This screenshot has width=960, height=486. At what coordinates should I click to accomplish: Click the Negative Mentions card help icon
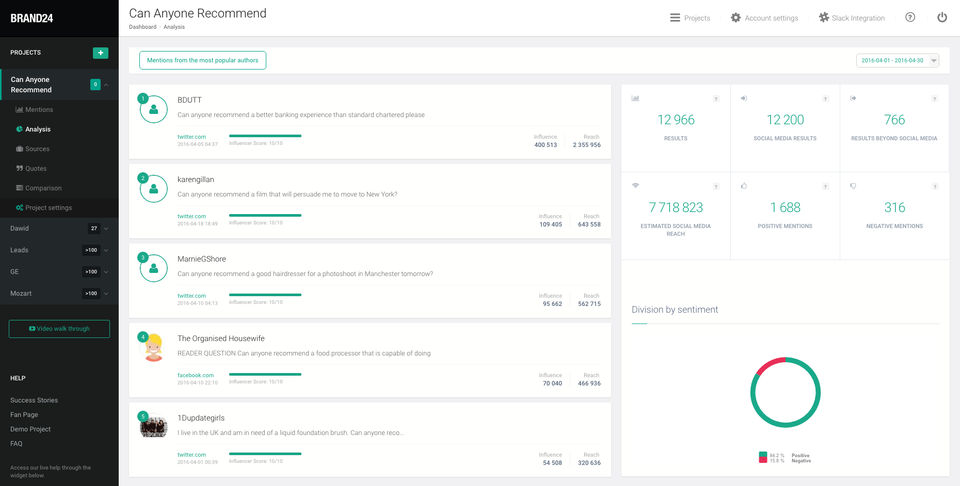934,187
